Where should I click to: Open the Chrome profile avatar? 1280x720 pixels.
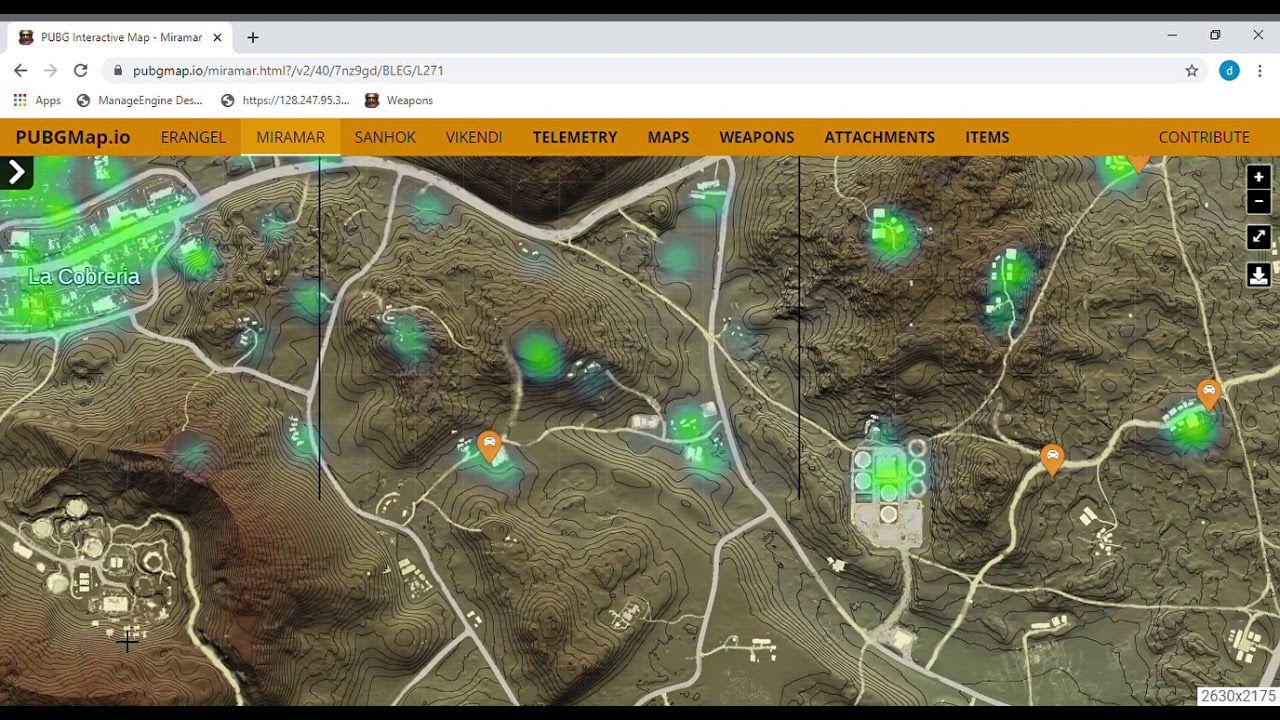(1229, 70)
